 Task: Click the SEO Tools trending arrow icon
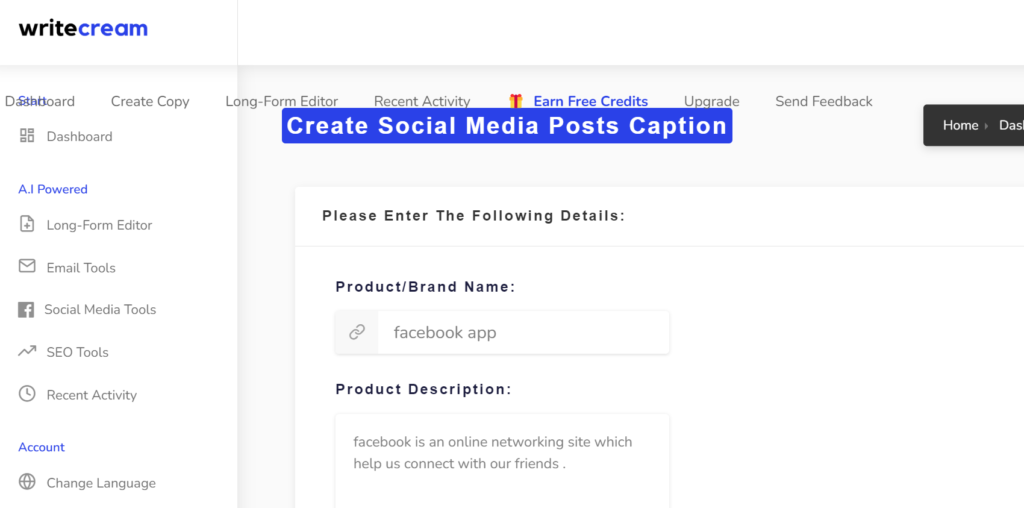27,352
